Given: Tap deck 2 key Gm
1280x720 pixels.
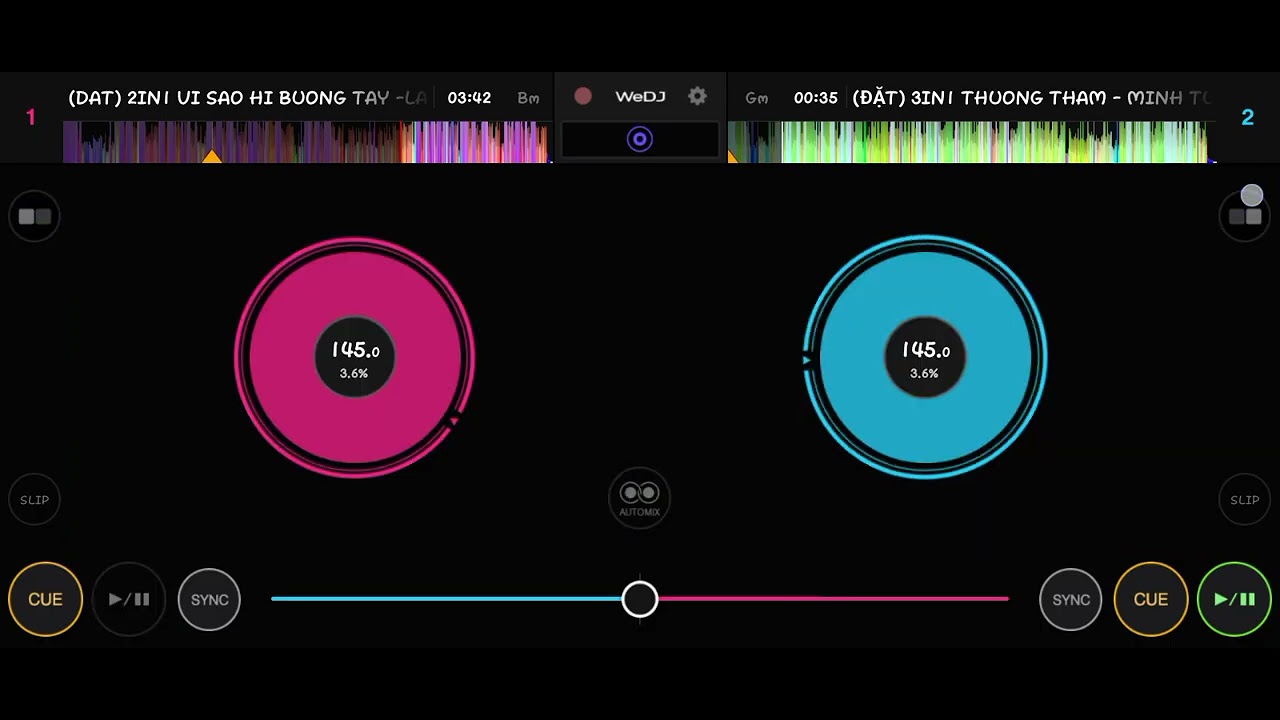Looking at the screenshot, I should pyautogui.click(x=757, y=98).
